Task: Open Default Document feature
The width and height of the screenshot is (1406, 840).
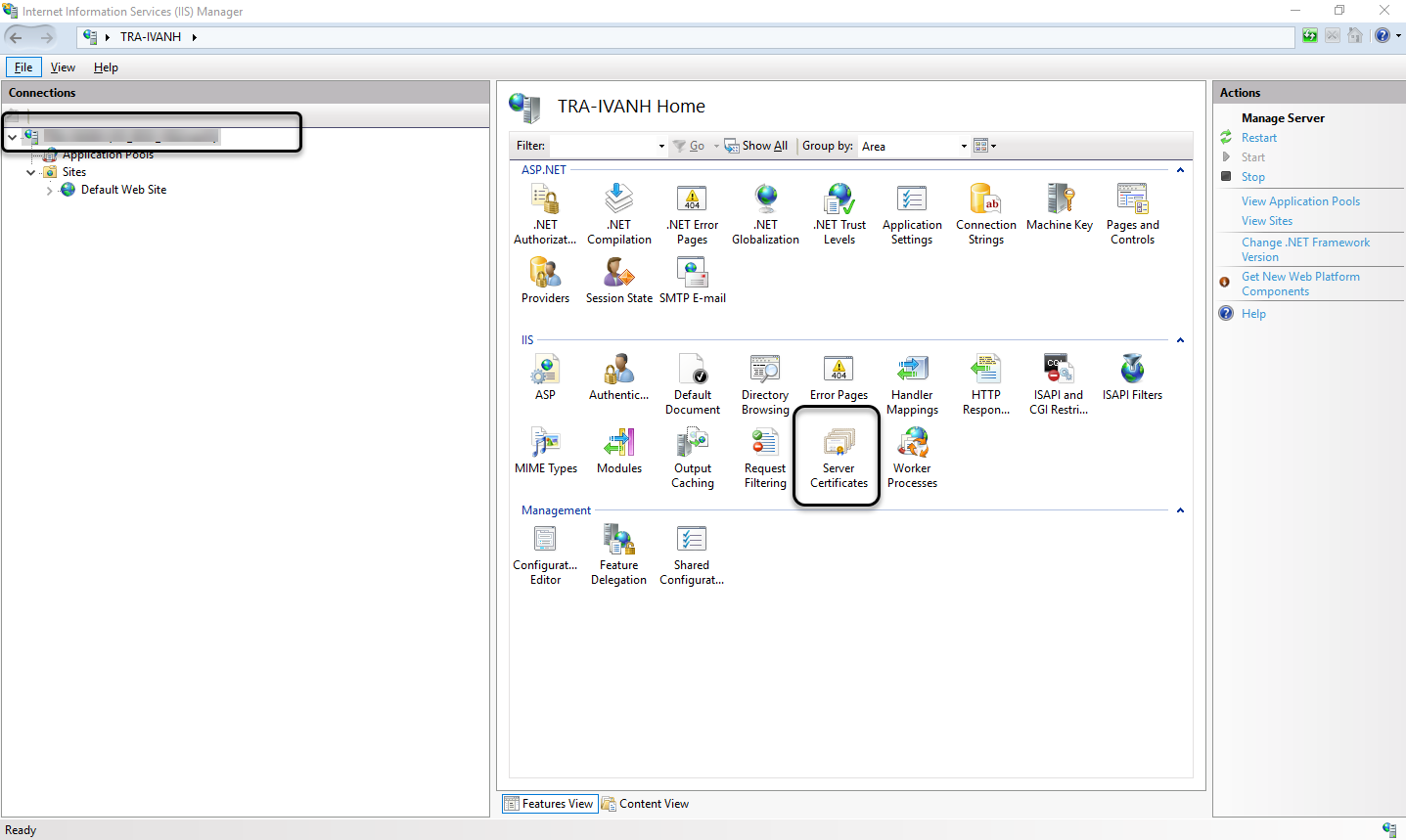Action: tap(692, 384)
